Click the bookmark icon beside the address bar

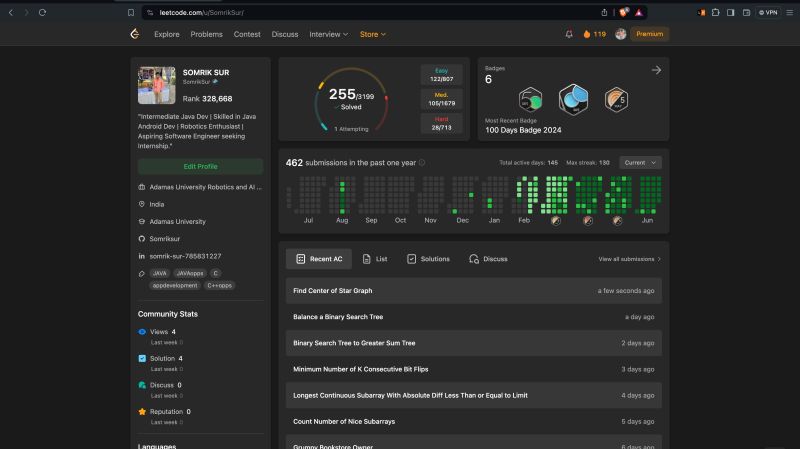[x=131, y=12]
